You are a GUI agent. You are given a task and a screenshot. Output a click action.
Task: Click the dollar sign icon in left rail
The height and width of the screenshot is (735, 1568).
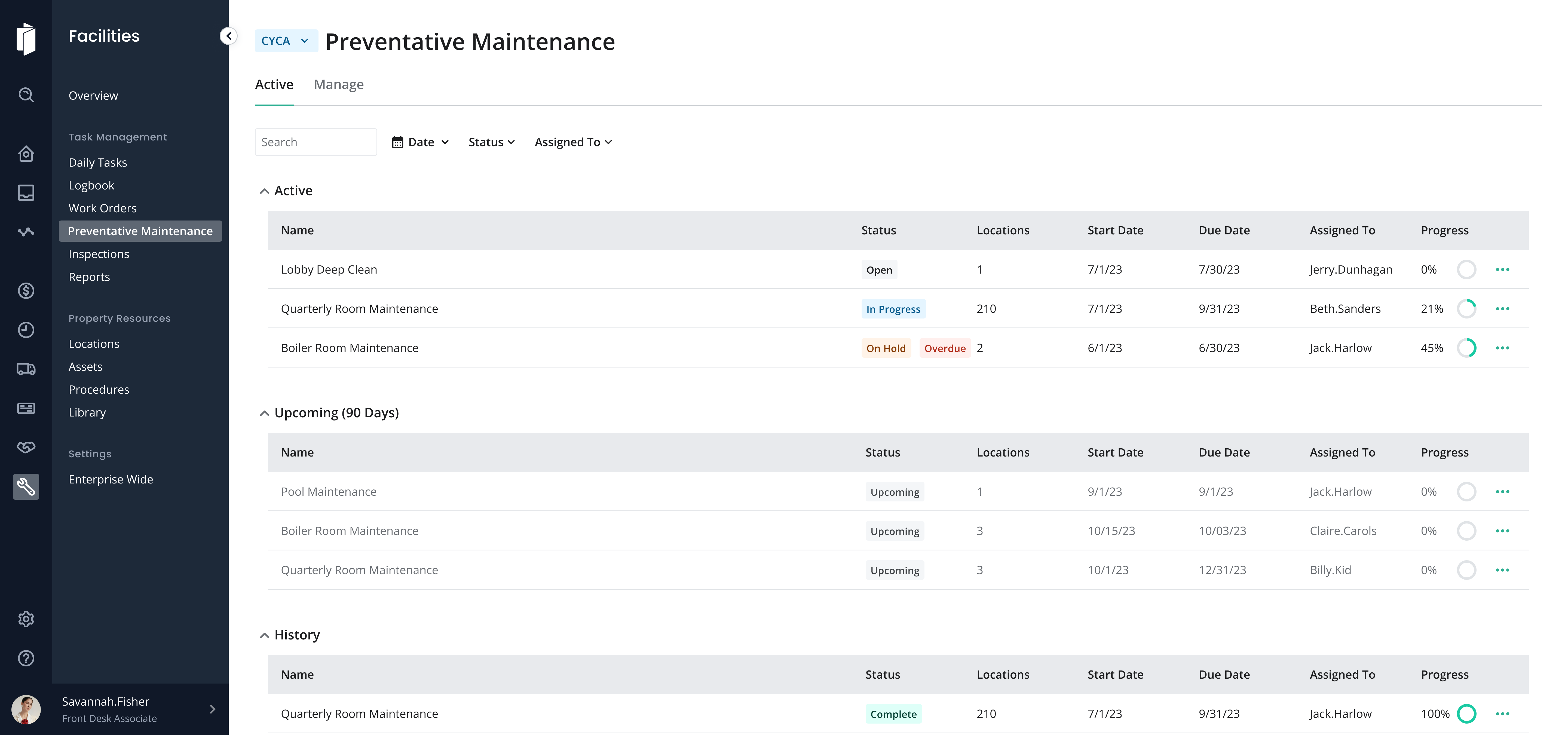coord(26,291)
